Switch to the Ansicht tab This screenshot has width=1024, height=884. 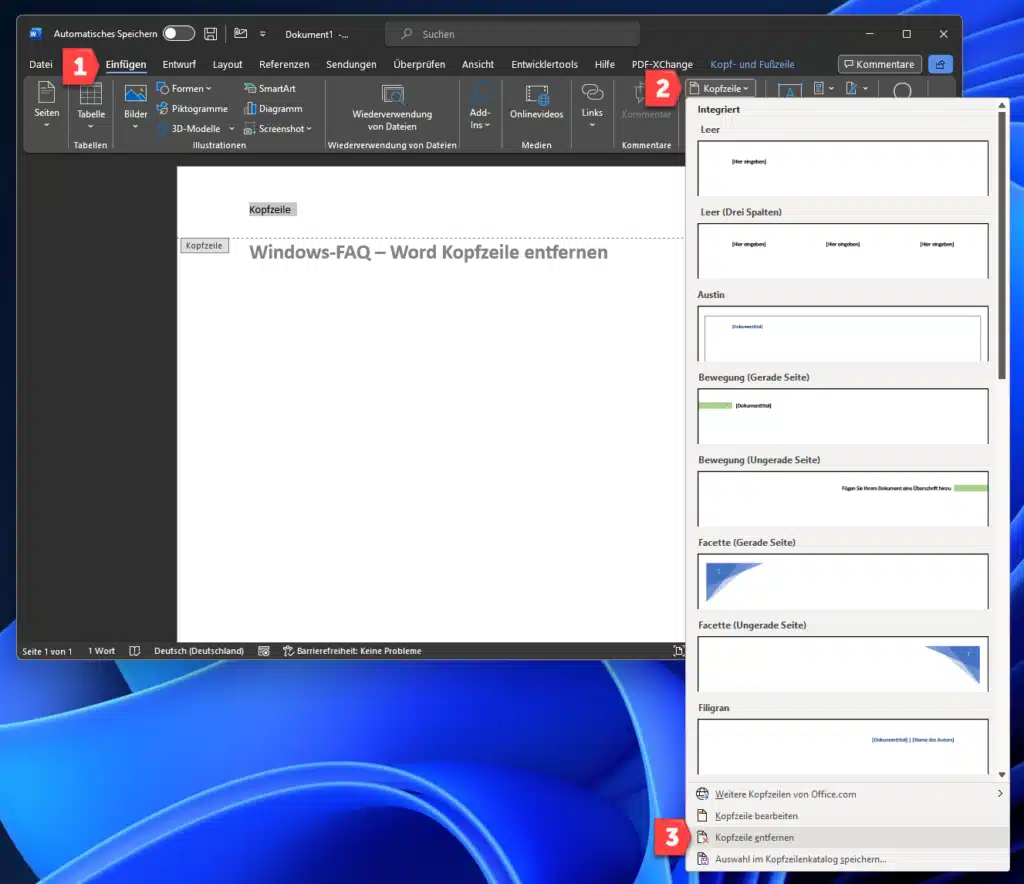(x=477, y=64)
